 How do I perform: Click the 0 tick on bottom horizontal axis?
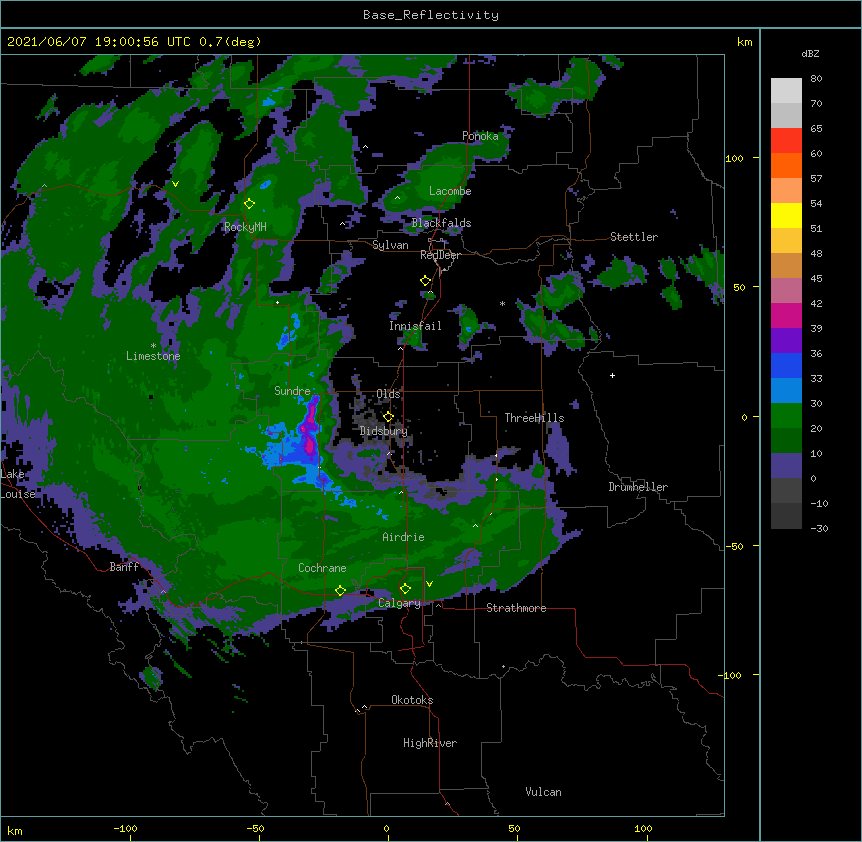[x=386, y=828]
